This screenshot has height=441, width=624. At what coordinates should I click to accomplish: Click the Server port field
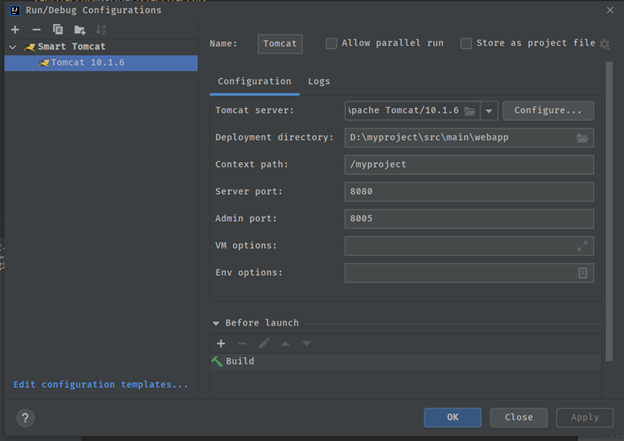[469, 191]
